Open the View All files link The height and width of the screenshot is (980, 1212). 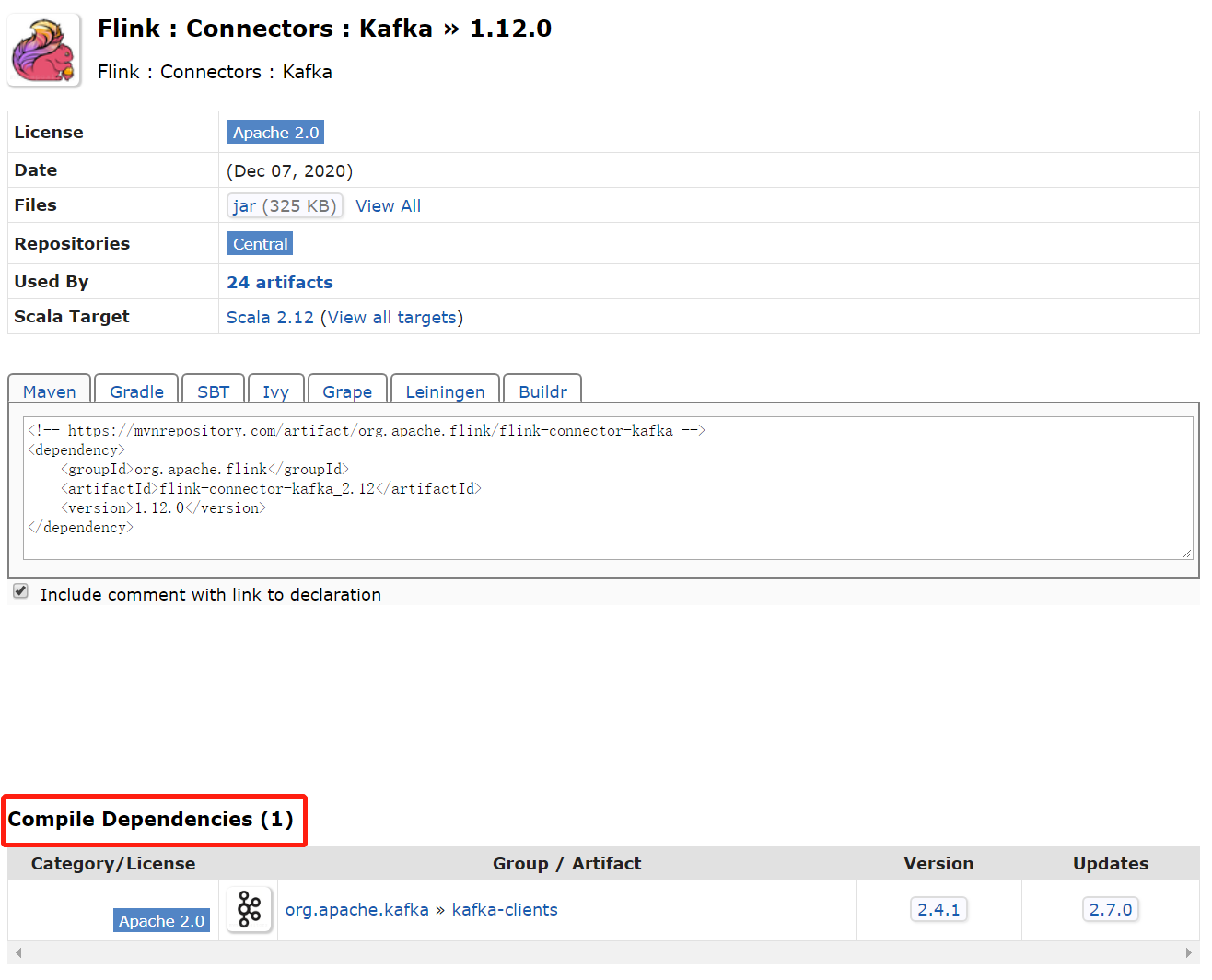(388, 206)
